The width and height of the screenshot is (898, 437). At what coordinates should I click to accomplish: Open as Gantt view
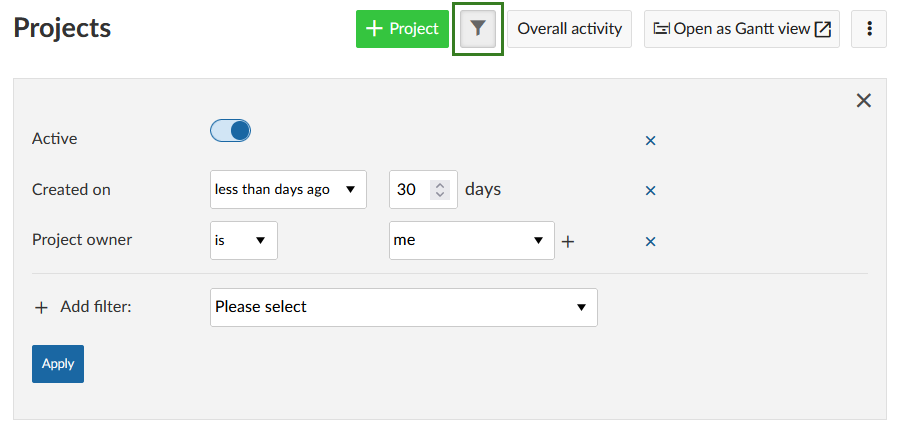(741, 29)
